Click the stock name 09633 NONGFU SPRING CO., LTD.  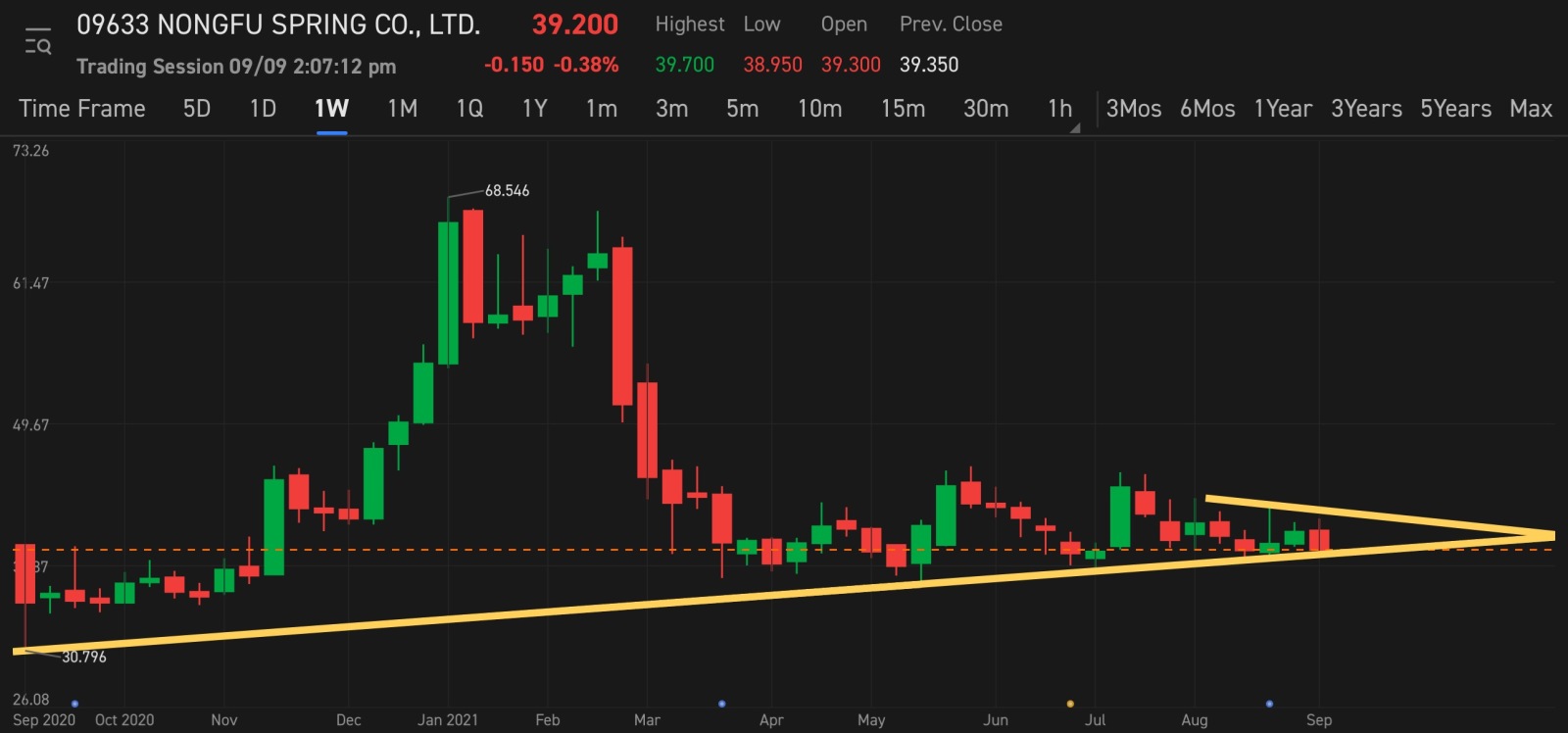click(278, 24)
